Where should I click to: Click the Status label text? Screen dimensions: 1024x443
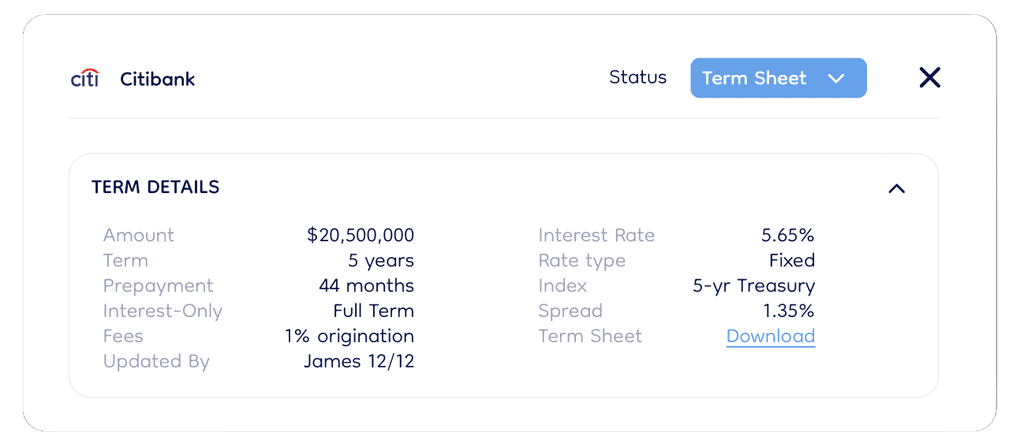click(638, 77)
